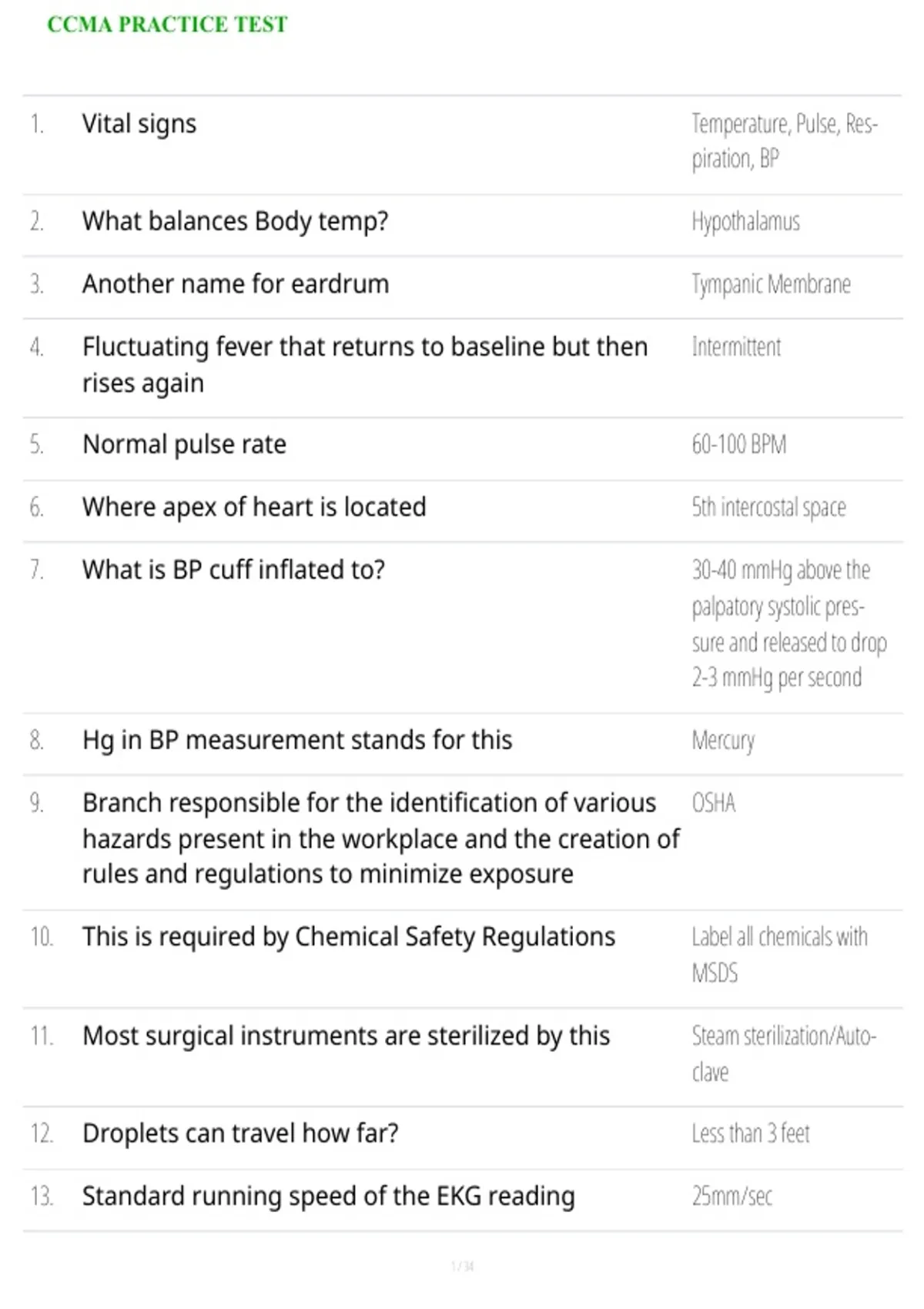Click the 'Intermittent' answer text
Image resolution: width=924 pixels, height=1309 pixels.
pos(736,347)
